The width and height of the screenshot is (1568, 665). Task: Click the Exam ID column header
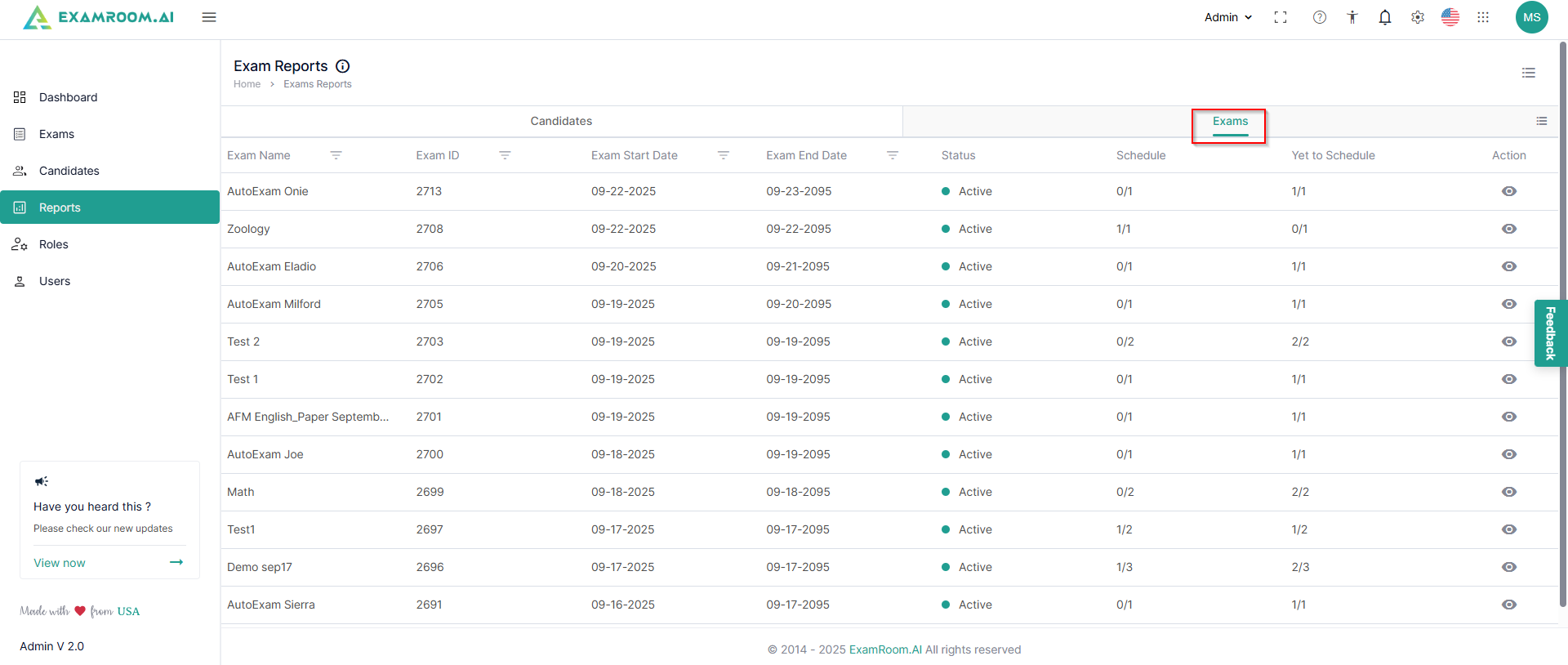438,155
